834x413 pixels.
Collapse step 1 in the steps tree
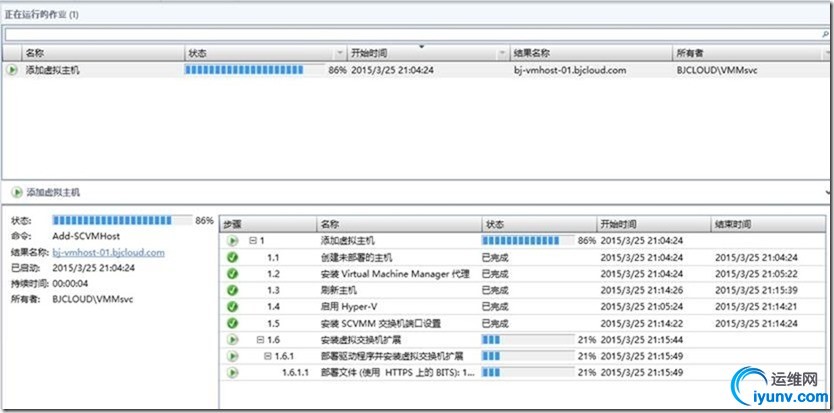click(253, 241)
